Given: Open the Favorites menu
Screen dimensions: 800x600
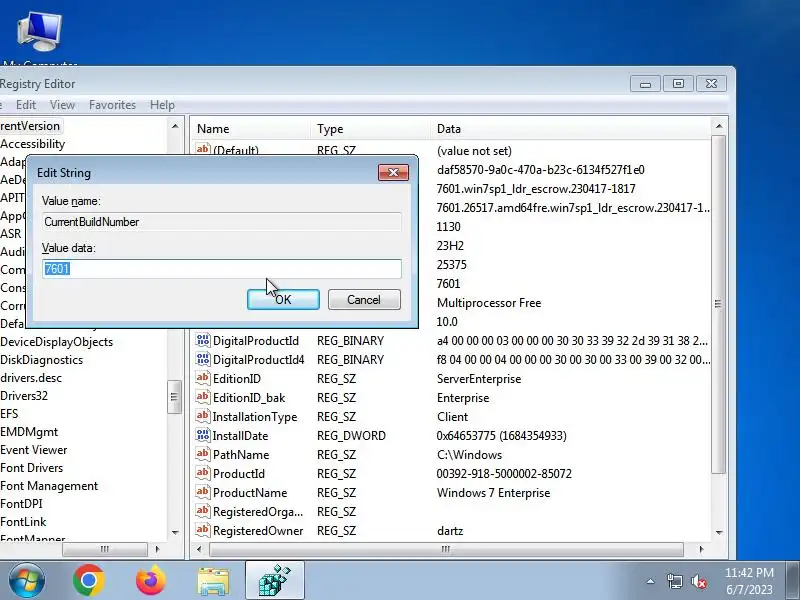Looking at the screenshot, I should tap(112, 105).
